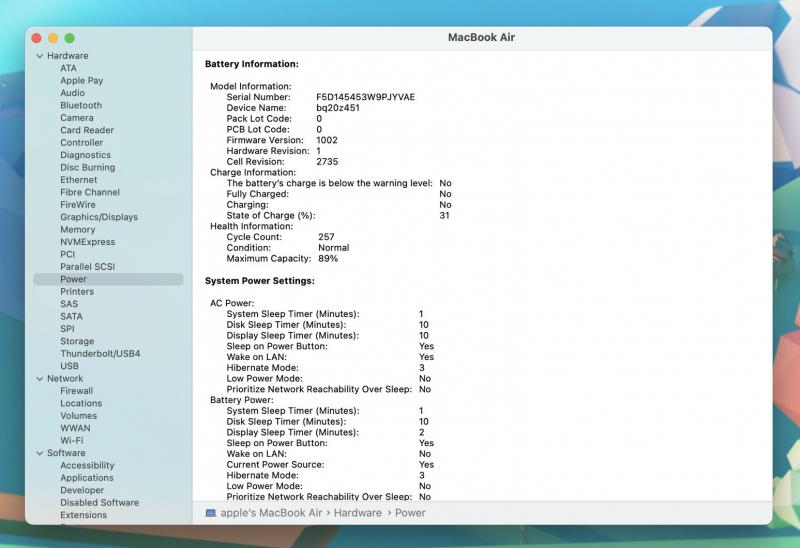Click the Network group label
The width and height of the screenshot is (800, 548).
pyautogui.click(x=65, y=379)
